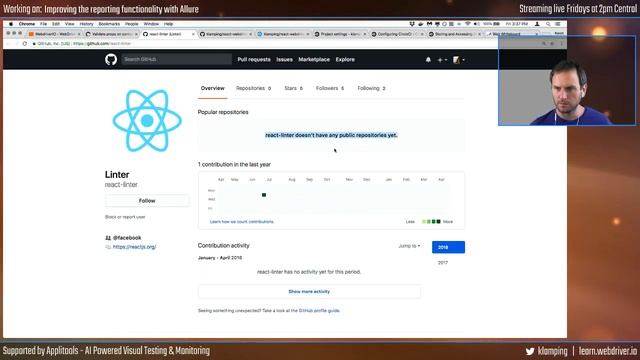
Task: Click the '1 contribution in the last year' heading
Action: point(234,164)
